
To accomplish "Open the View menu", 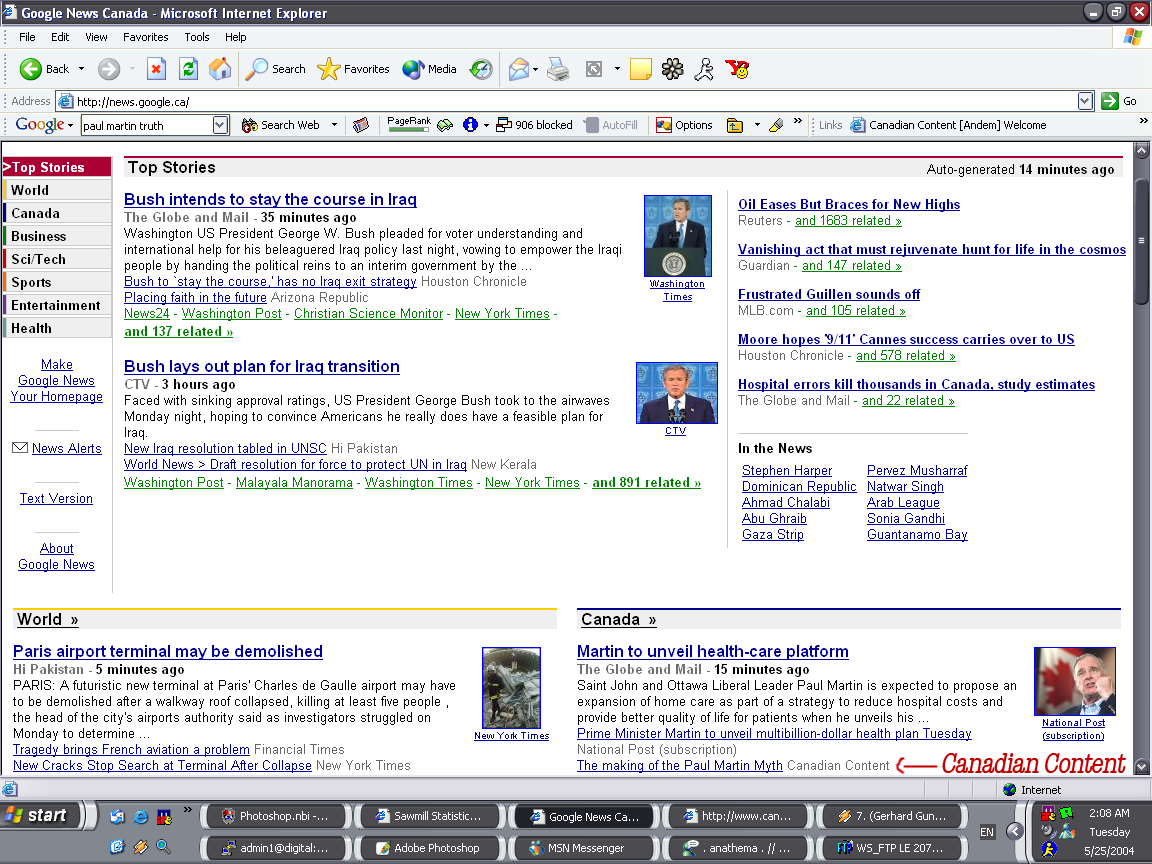I will [x=96, y=37].
